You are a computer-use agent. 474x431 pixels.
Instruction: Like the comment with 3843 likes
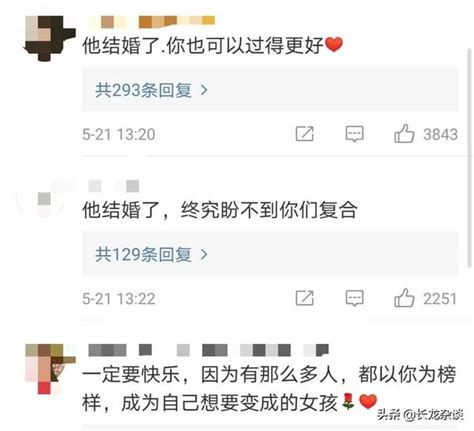pyautogui.click(x=404, y=134)
